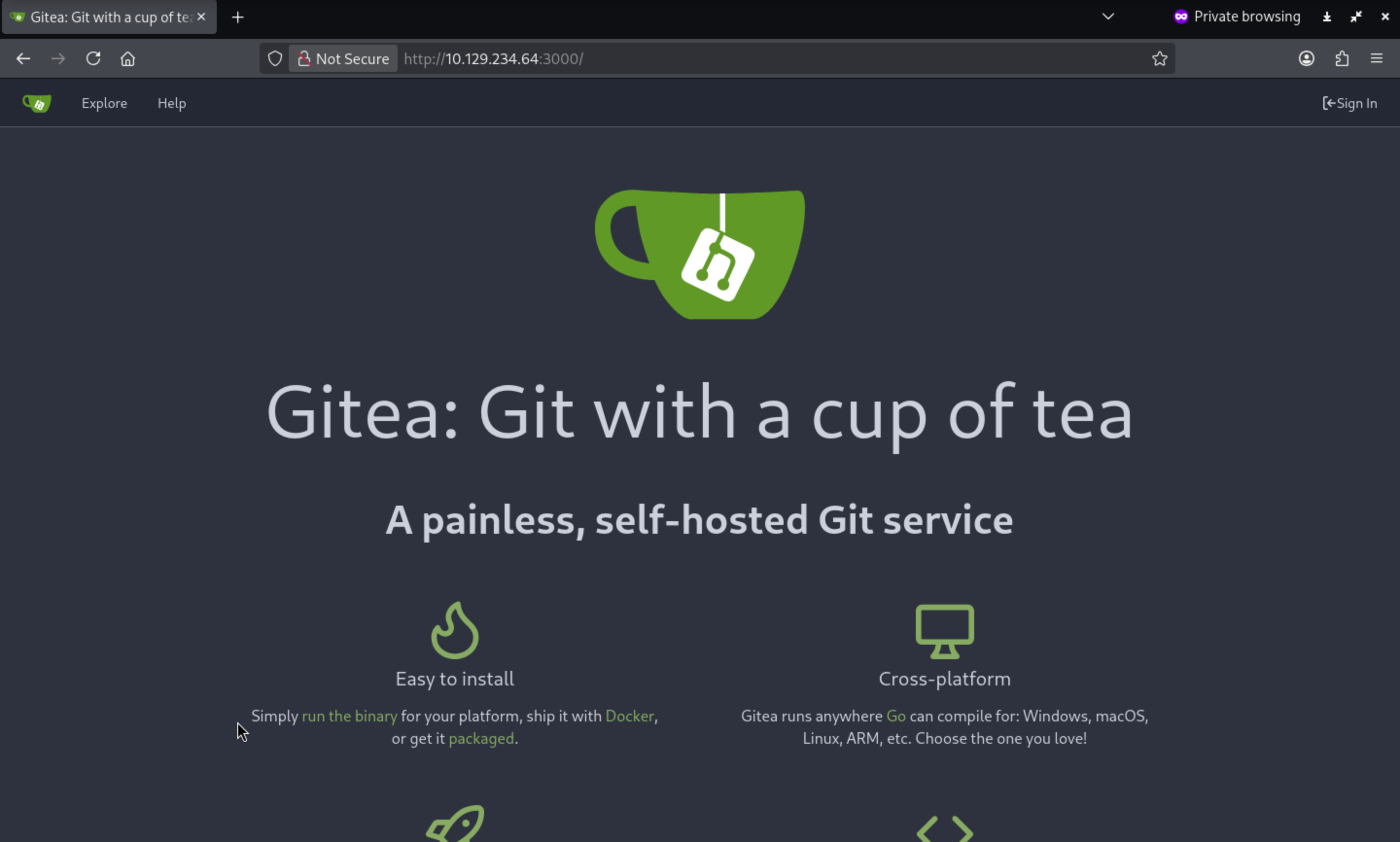Screen dimensions: 1400x842
Task: Open the extensions puzzle icon
Action: click(x=1342, y=58)
